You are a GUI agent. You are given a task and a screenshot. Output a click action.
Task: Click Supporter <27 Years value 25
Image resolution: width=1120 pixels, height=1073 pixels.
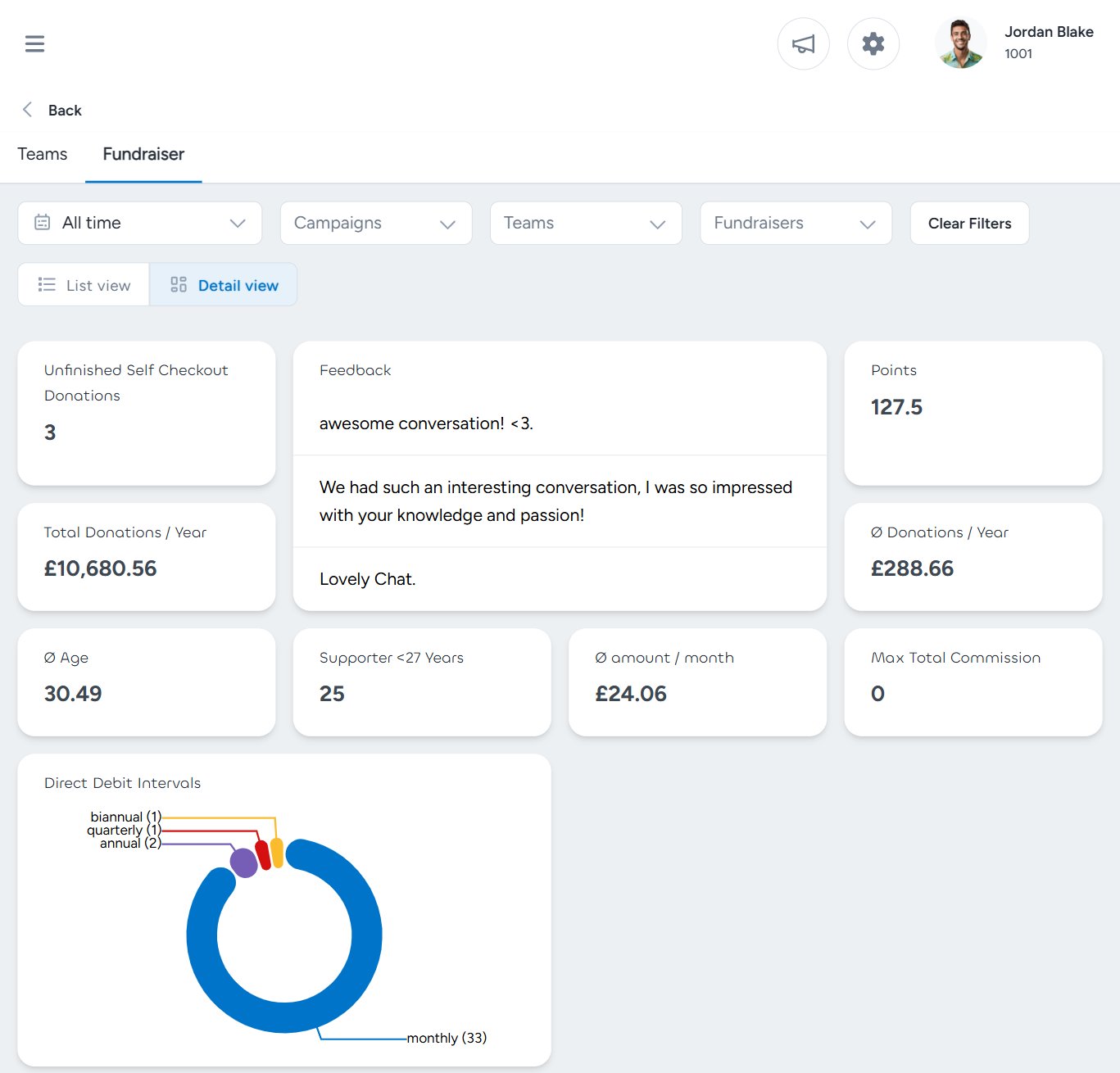point(332,694)
